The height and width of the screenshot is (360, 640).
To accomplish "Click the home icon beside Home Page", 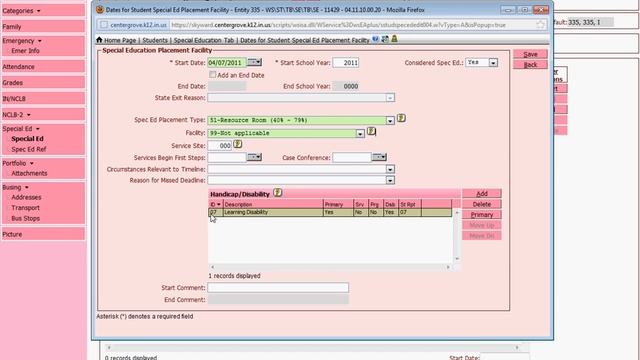I will 99,40.
